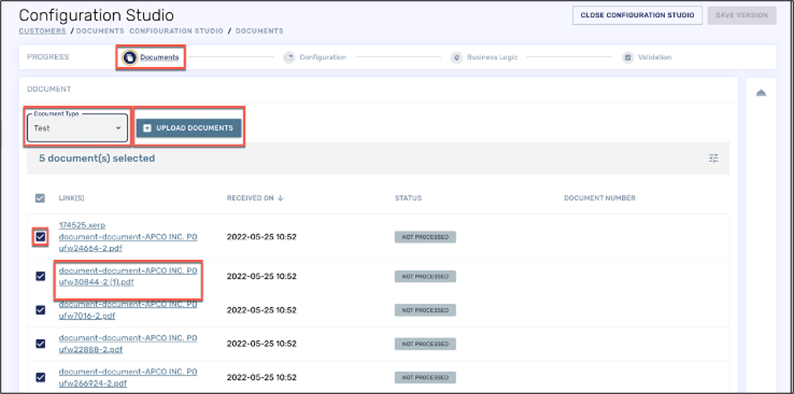The image size is (794, 394).
Task: Sort by Received On arrow
Action: click(280, 198)
